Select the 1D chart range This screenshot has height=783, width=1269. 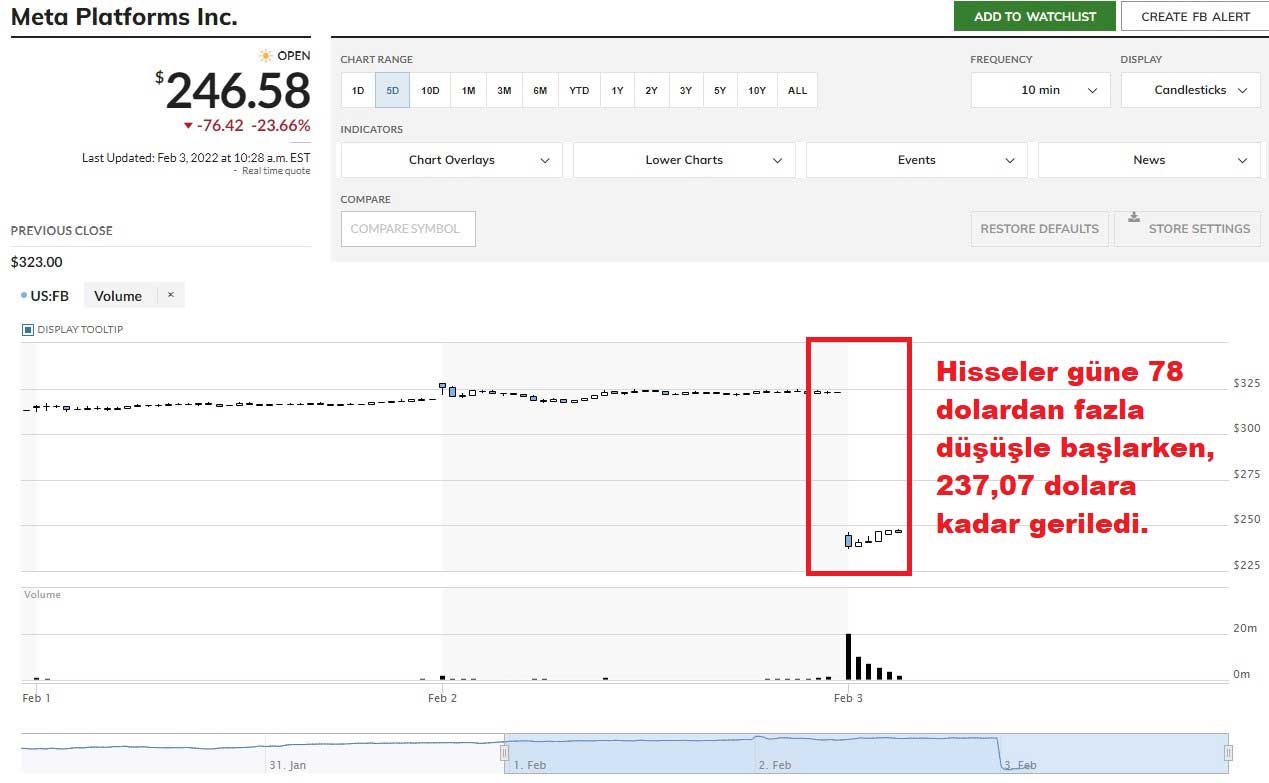[358, 90]
